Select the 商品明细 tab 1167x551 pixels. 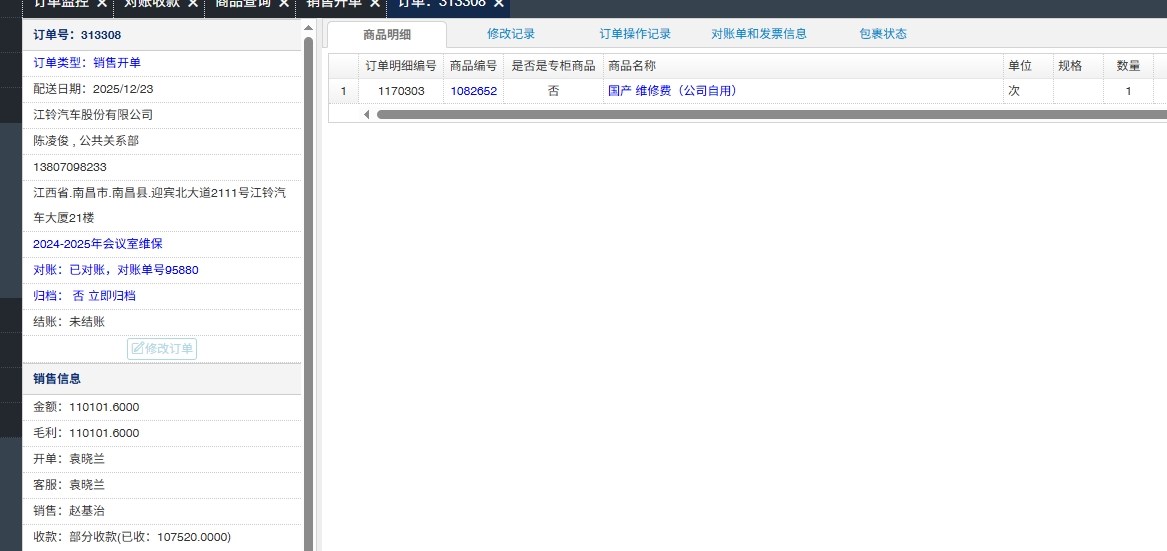tap(387, 34)
